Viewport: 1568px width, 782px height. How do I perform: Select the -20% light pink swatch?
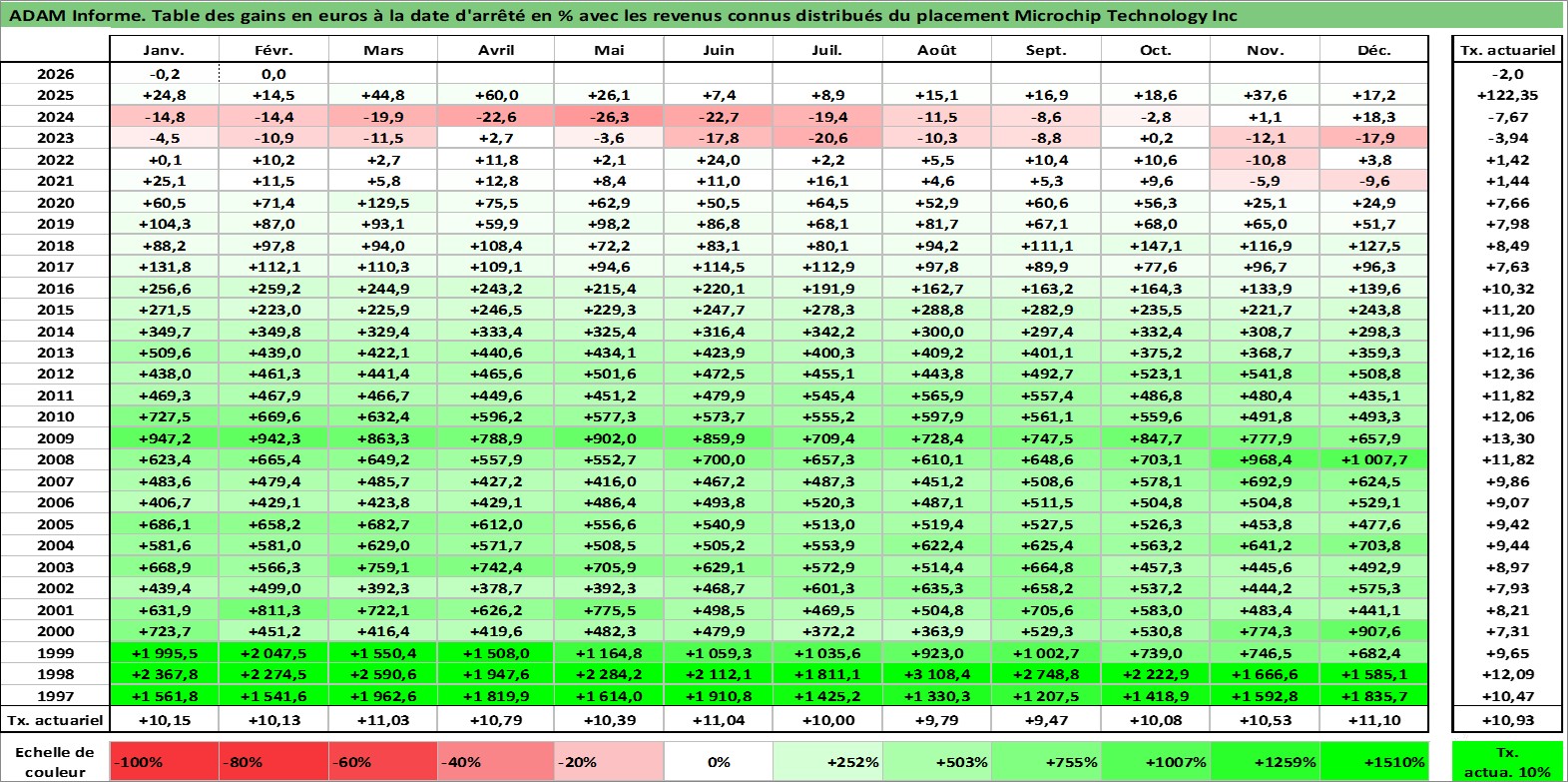[608, 761]
